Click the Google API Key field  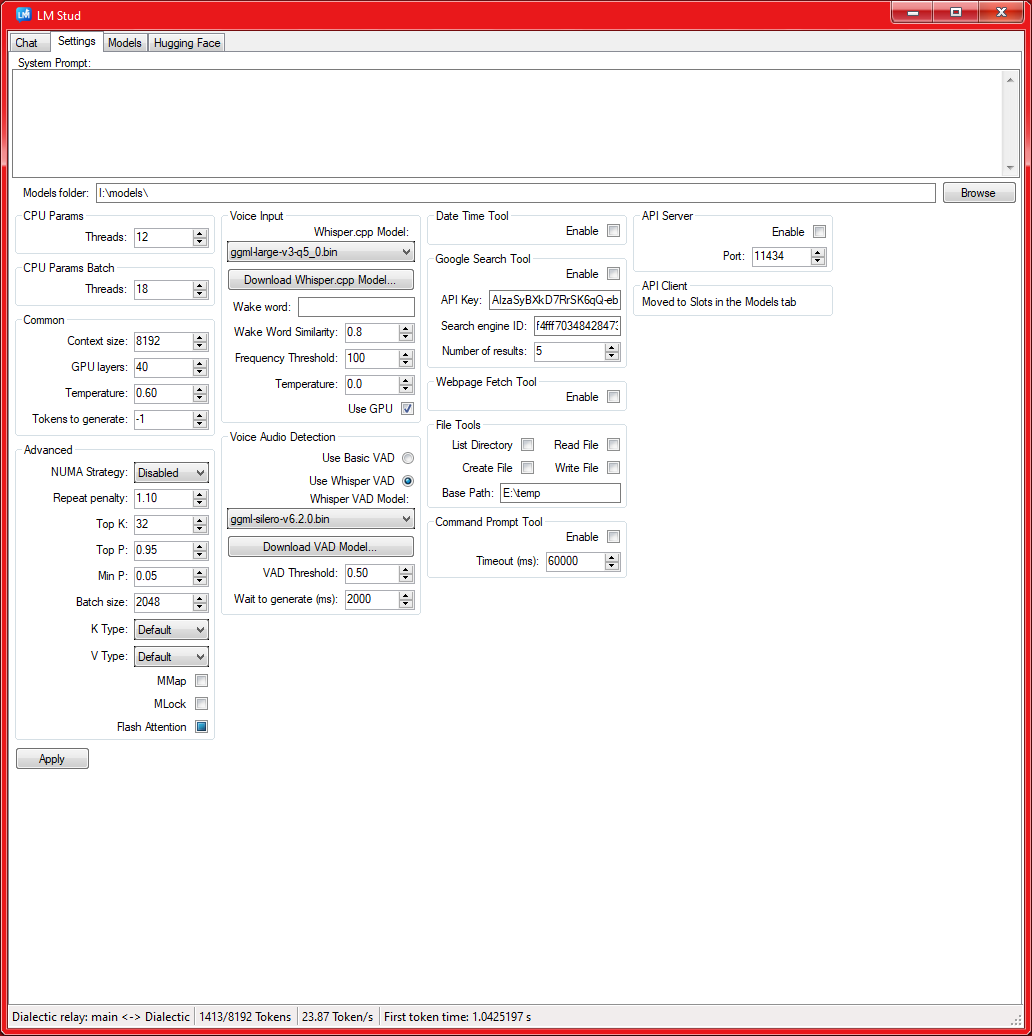555,300
